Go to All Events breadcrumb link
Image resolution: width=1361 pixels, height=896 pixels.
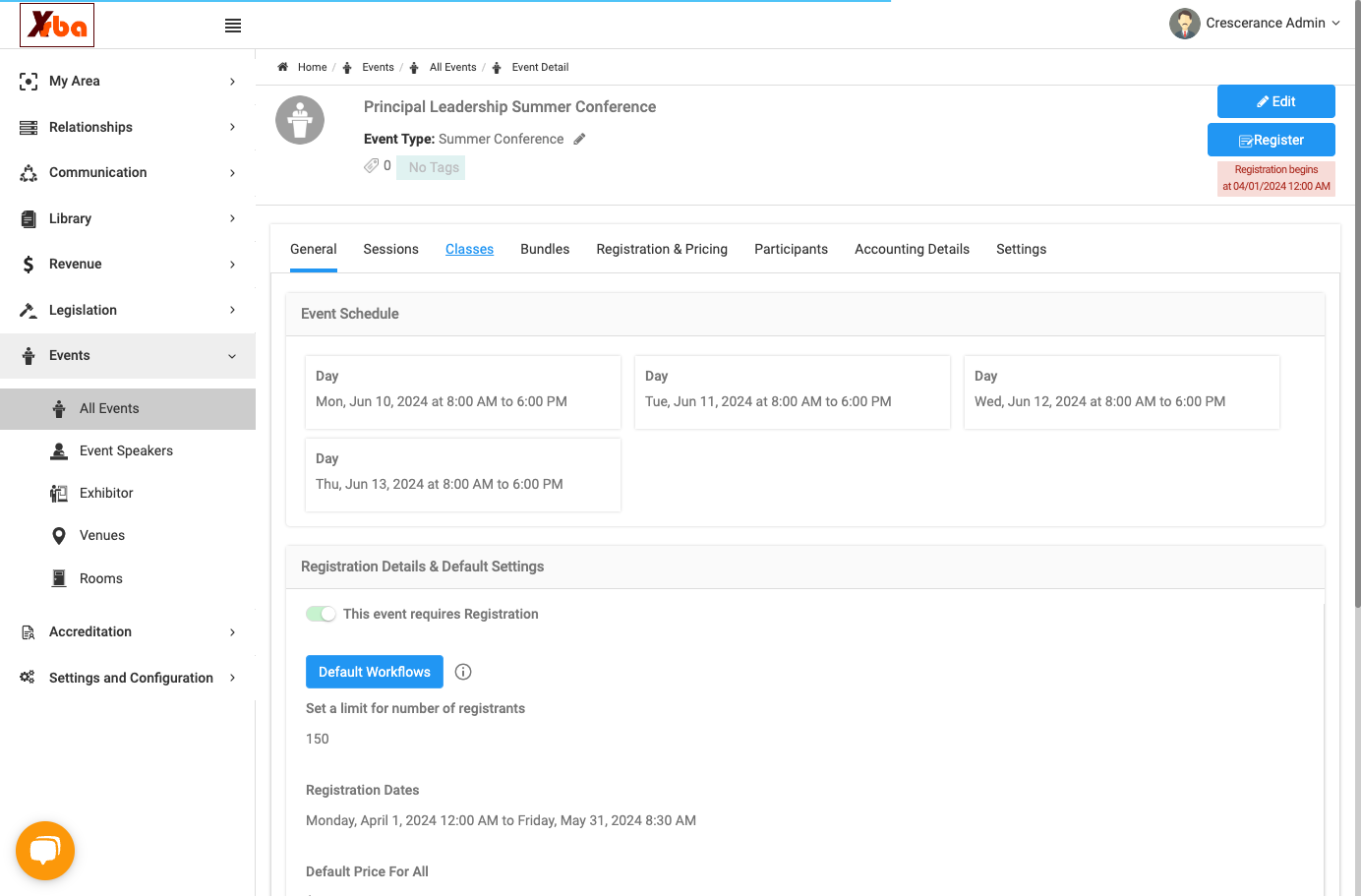pyautogui.click(x=452, y=67)
